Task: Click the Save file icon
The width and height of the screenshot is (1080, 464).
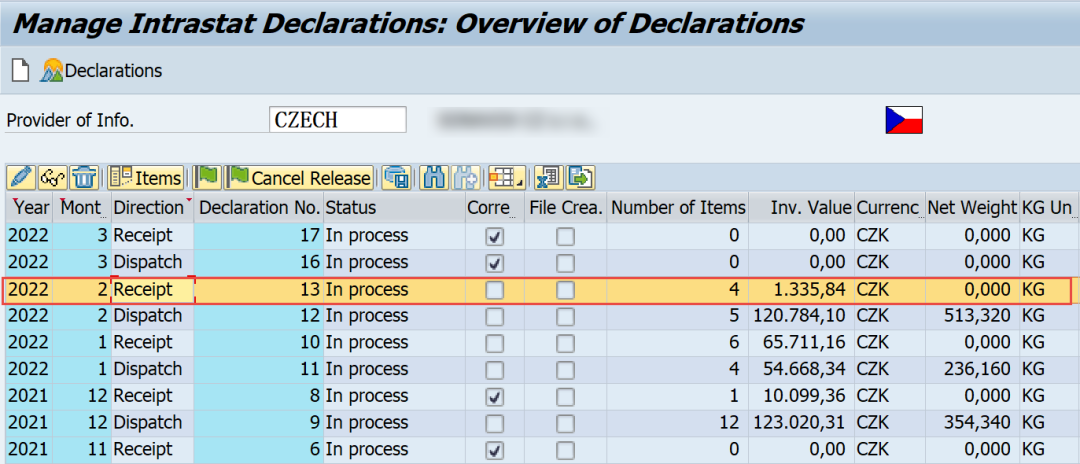Action: 397,178
